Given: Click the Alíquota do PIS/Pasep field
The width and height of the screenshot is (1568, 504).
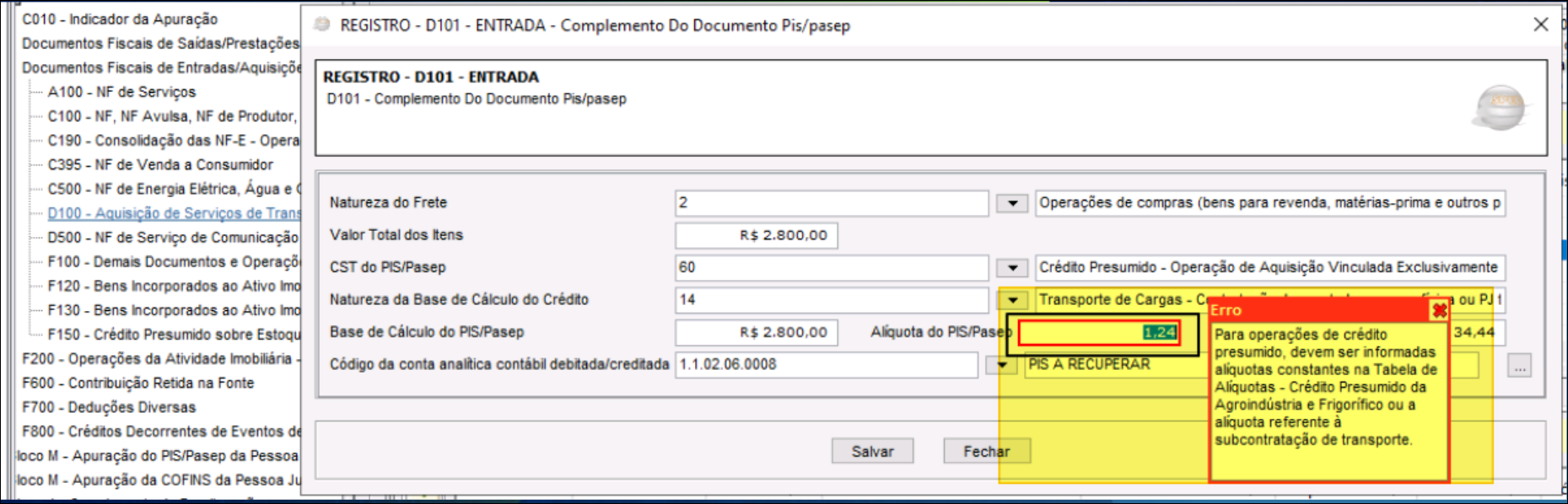Looking at the screenshot, I should [x=1099, y=333].
